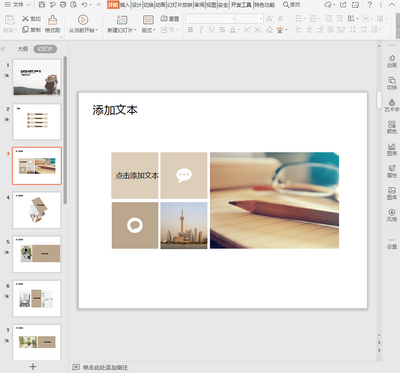This screenshot has width=400, height=373.
Task: Collapse the slide panel with double chevron
Action: click(3, 49)
